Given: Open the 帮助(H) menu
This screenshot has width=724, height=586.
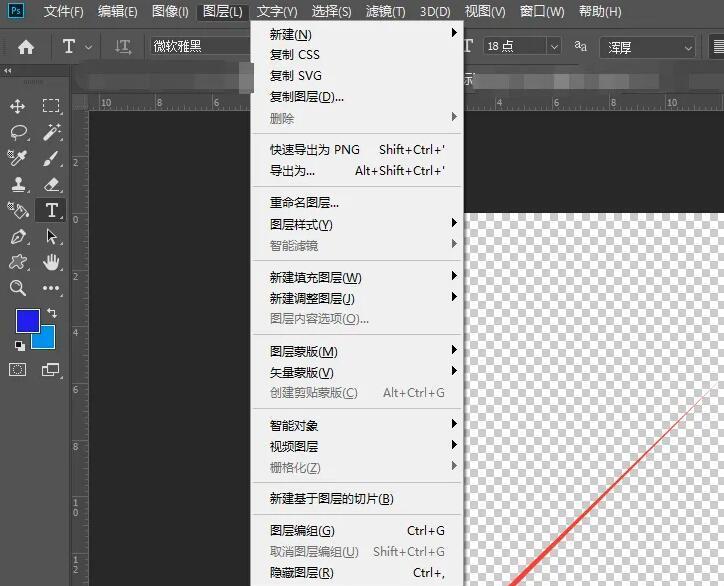Looking at the screenshot, I should (x=600, y=11).
